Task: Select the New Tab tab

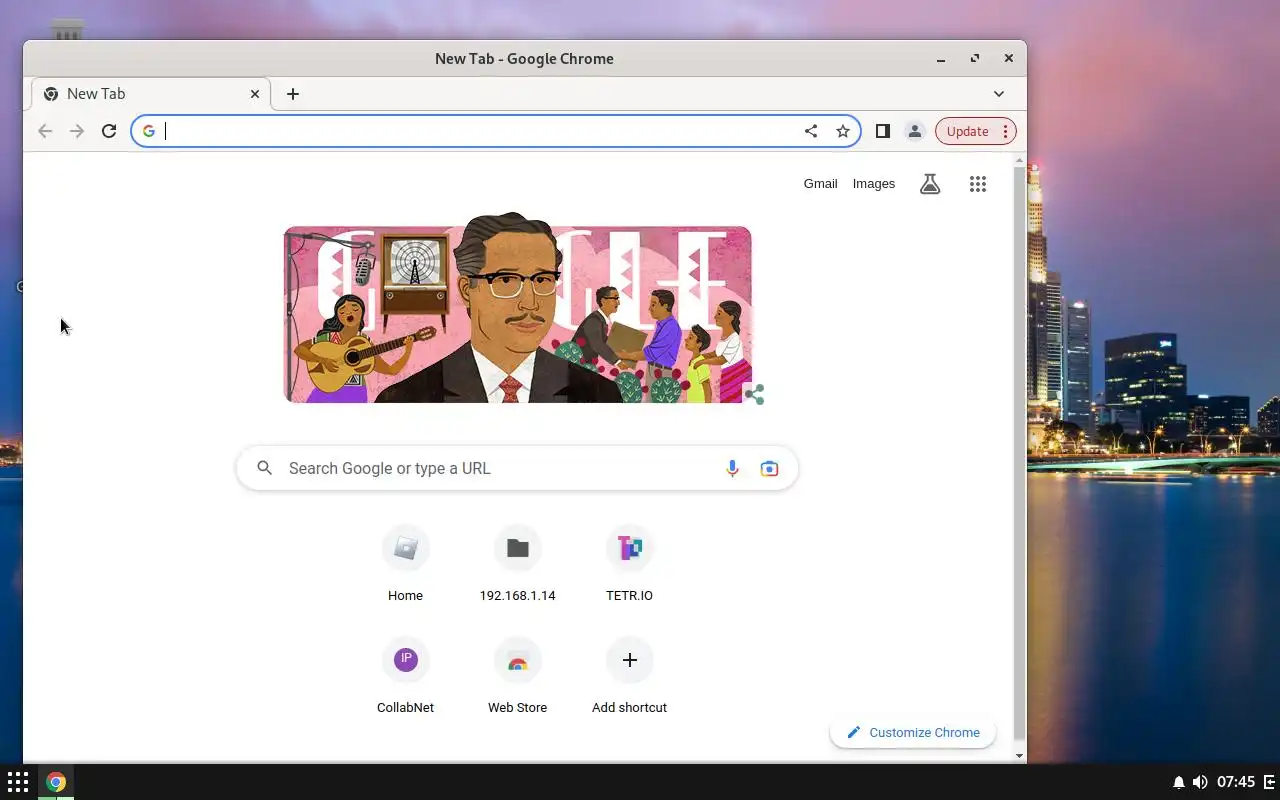Action: pyautogui.click(x=152, y=94)
